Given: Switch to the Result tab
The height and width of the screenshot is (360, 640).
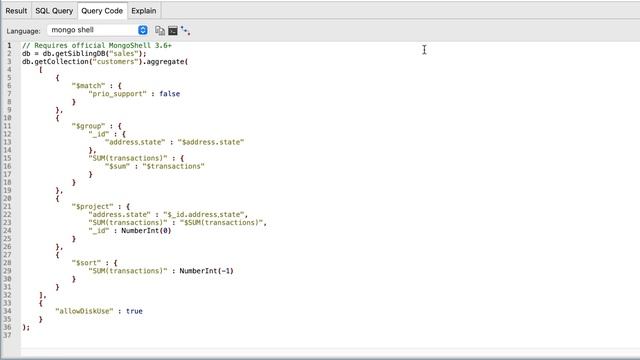Looking at the screenshot, I should tap(16, 11).
